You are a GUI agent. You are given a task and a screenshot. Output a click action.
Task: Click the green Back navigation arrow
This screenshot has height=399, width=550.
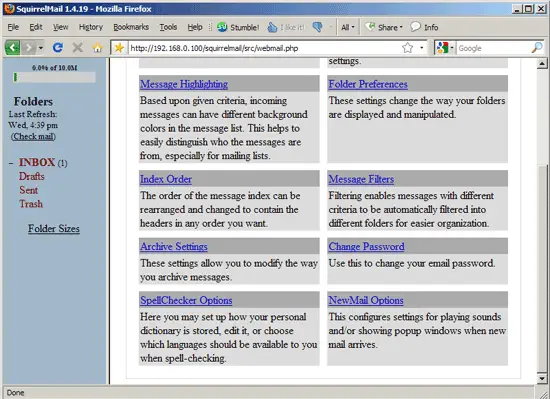click(12, 47)
